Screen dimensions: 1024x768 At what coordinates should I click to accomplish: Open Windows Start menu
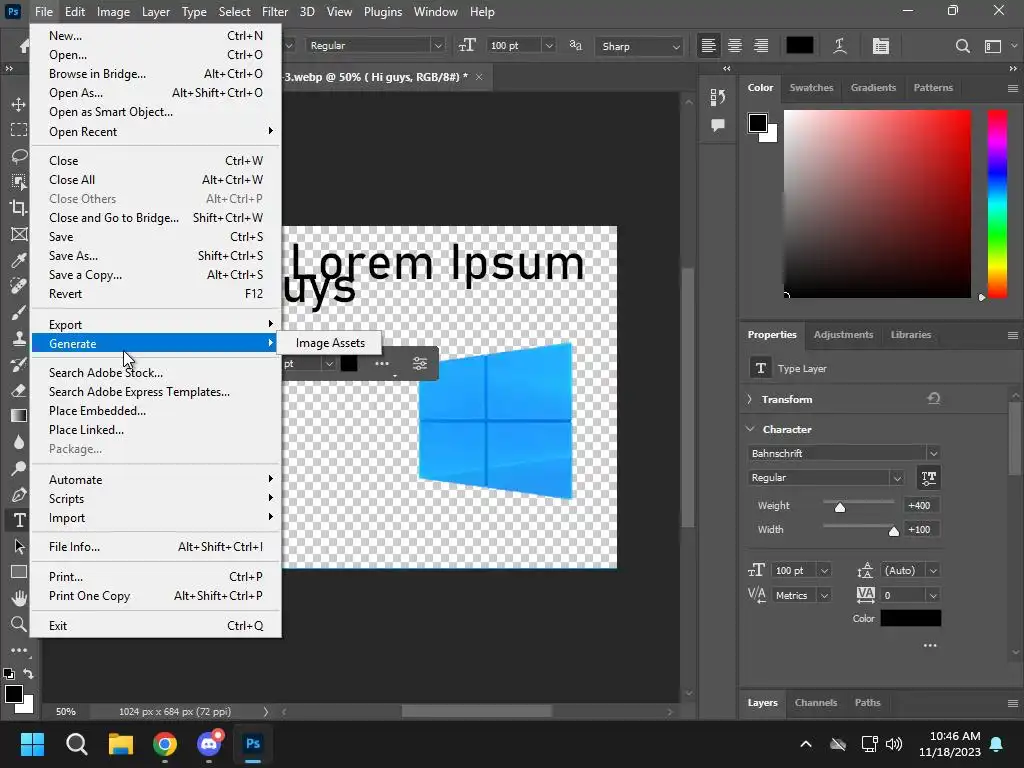click(x=32, y=744)
